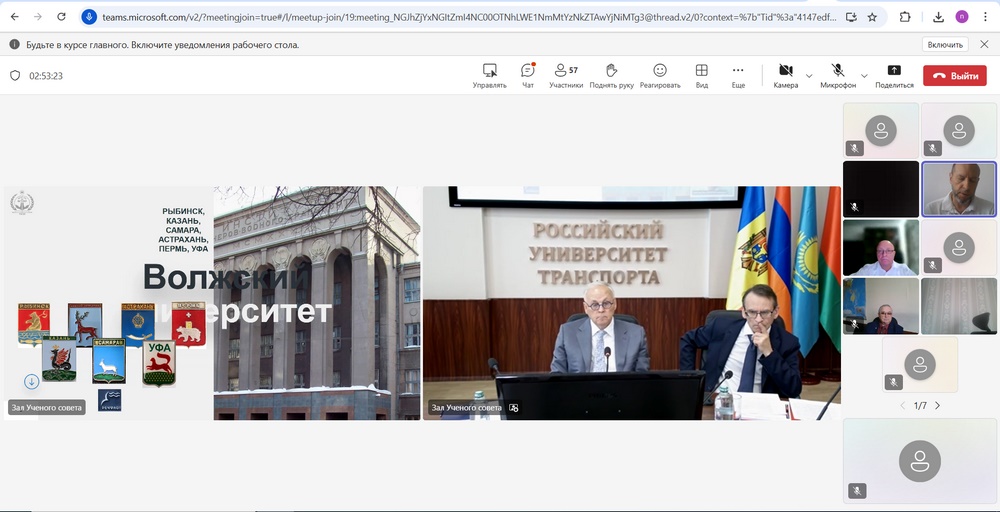Open browser downloads

(938, 17)
